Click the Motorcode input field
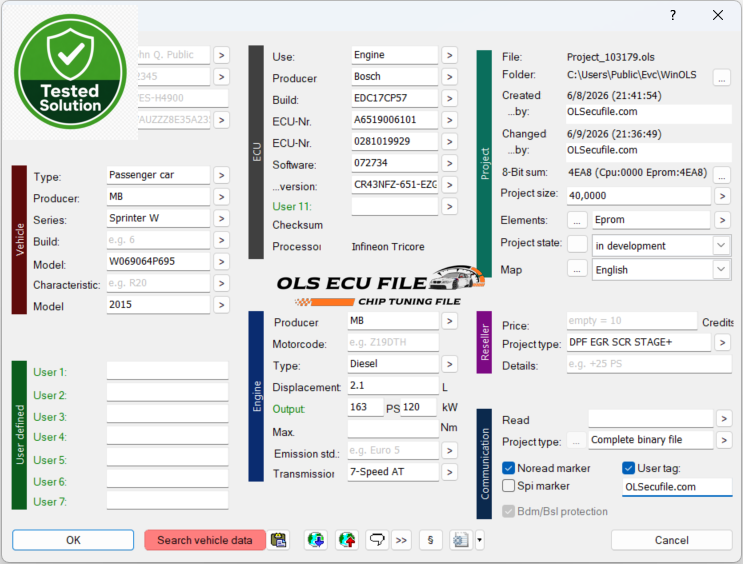743x564 pixels. (393, 343)
